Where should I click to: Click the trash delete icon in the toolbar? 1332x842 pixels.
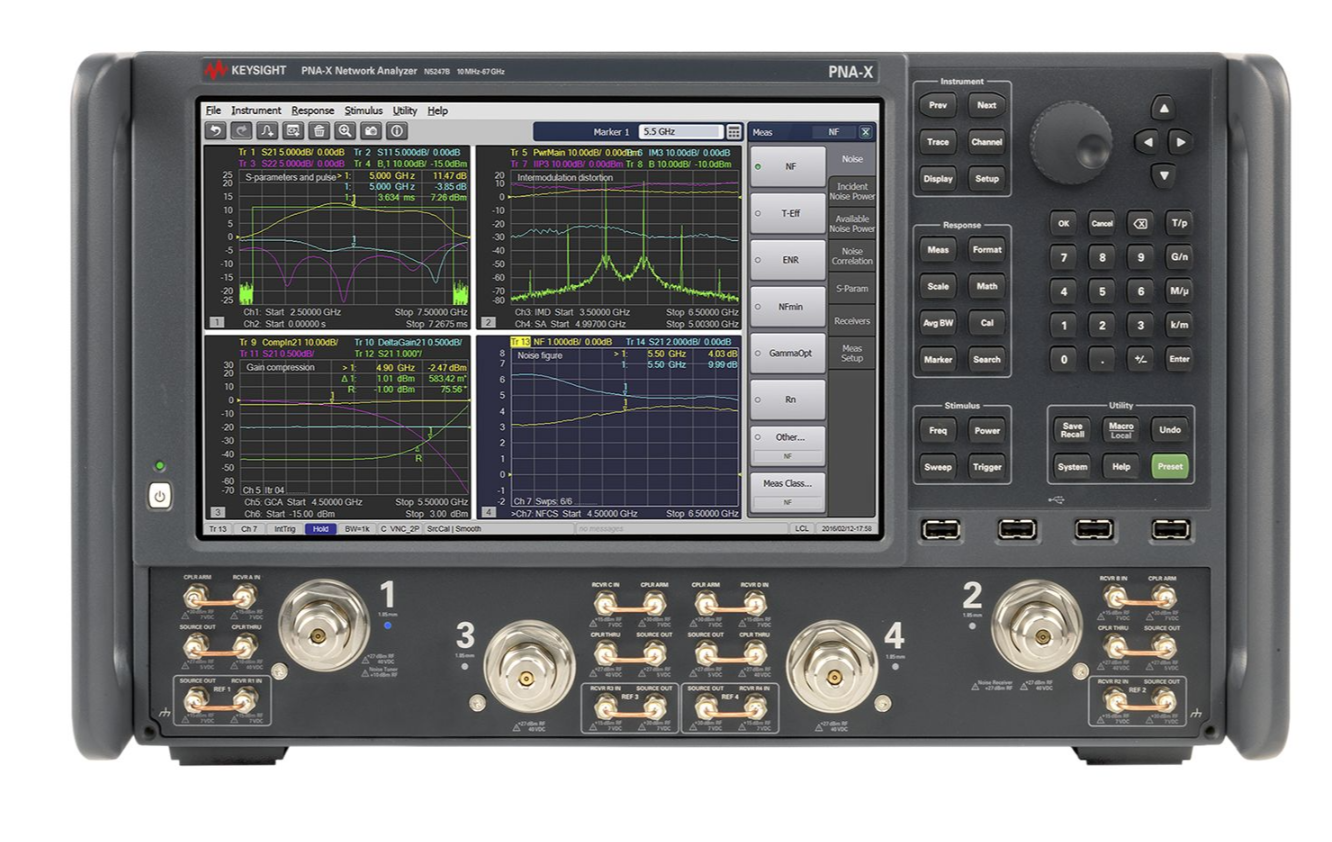coord(319,131)
